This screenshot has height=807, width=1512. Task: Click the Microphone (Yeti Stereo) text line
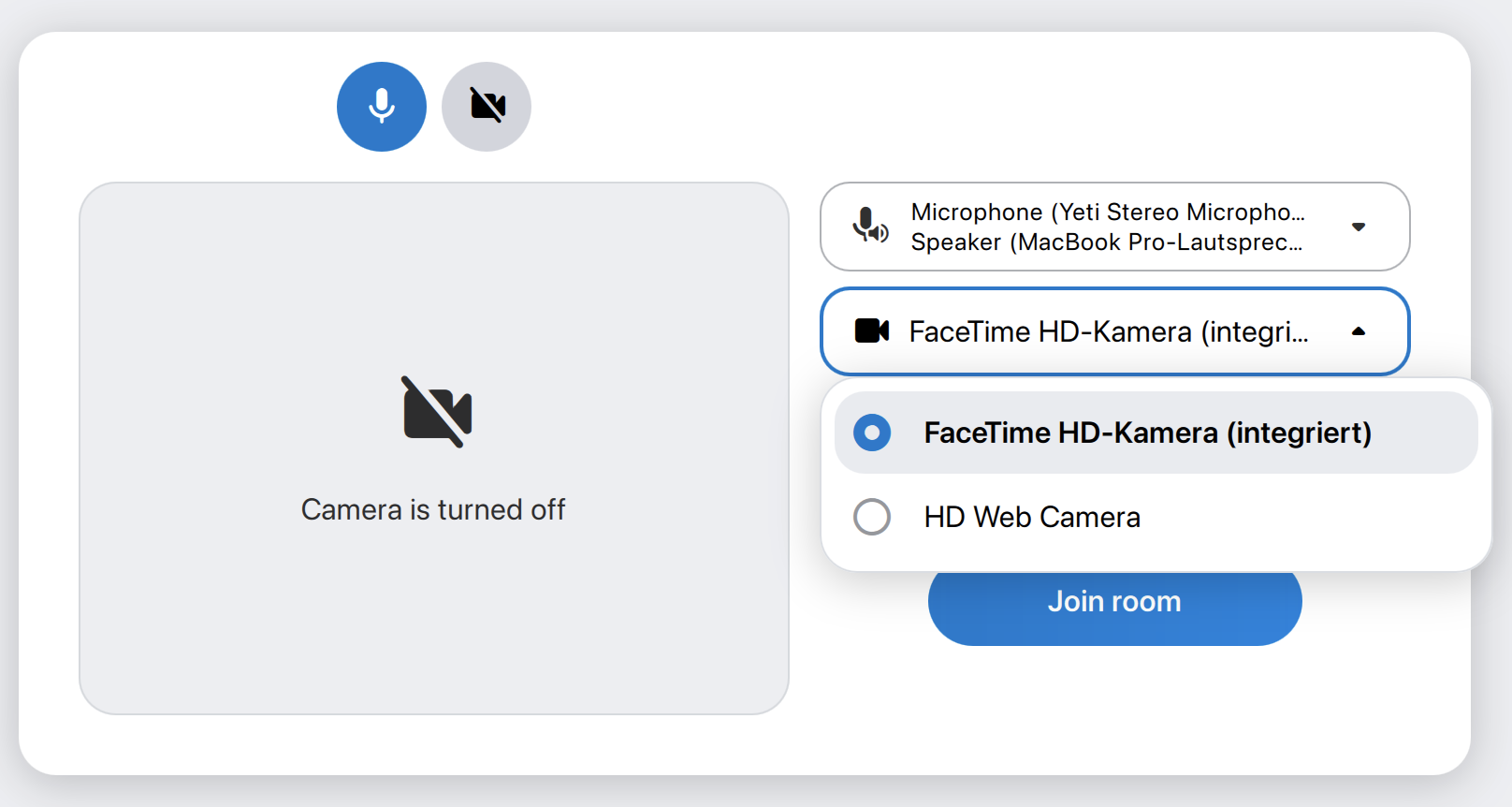click(1107, 213)
